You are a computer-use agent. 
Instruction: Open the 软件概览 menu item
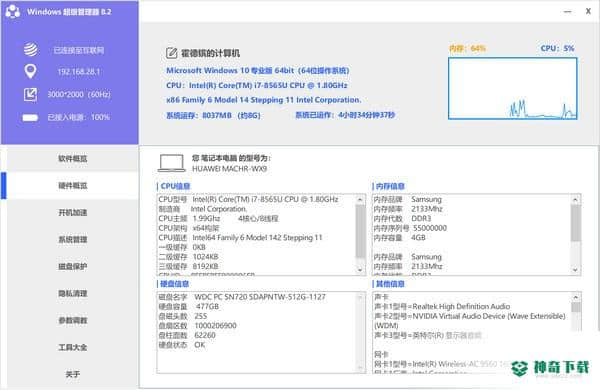click(x=73, y=158)
